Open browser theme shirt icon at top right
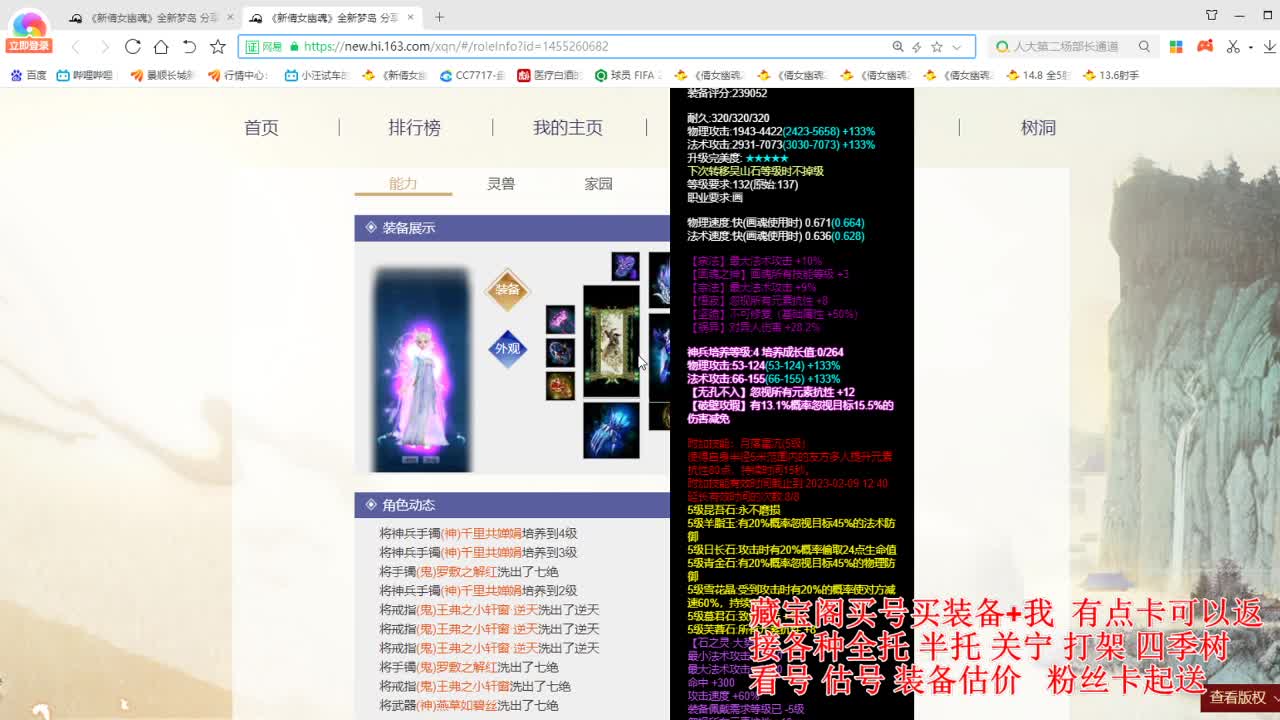The image size is (1280, 720). click(1211, 15)
